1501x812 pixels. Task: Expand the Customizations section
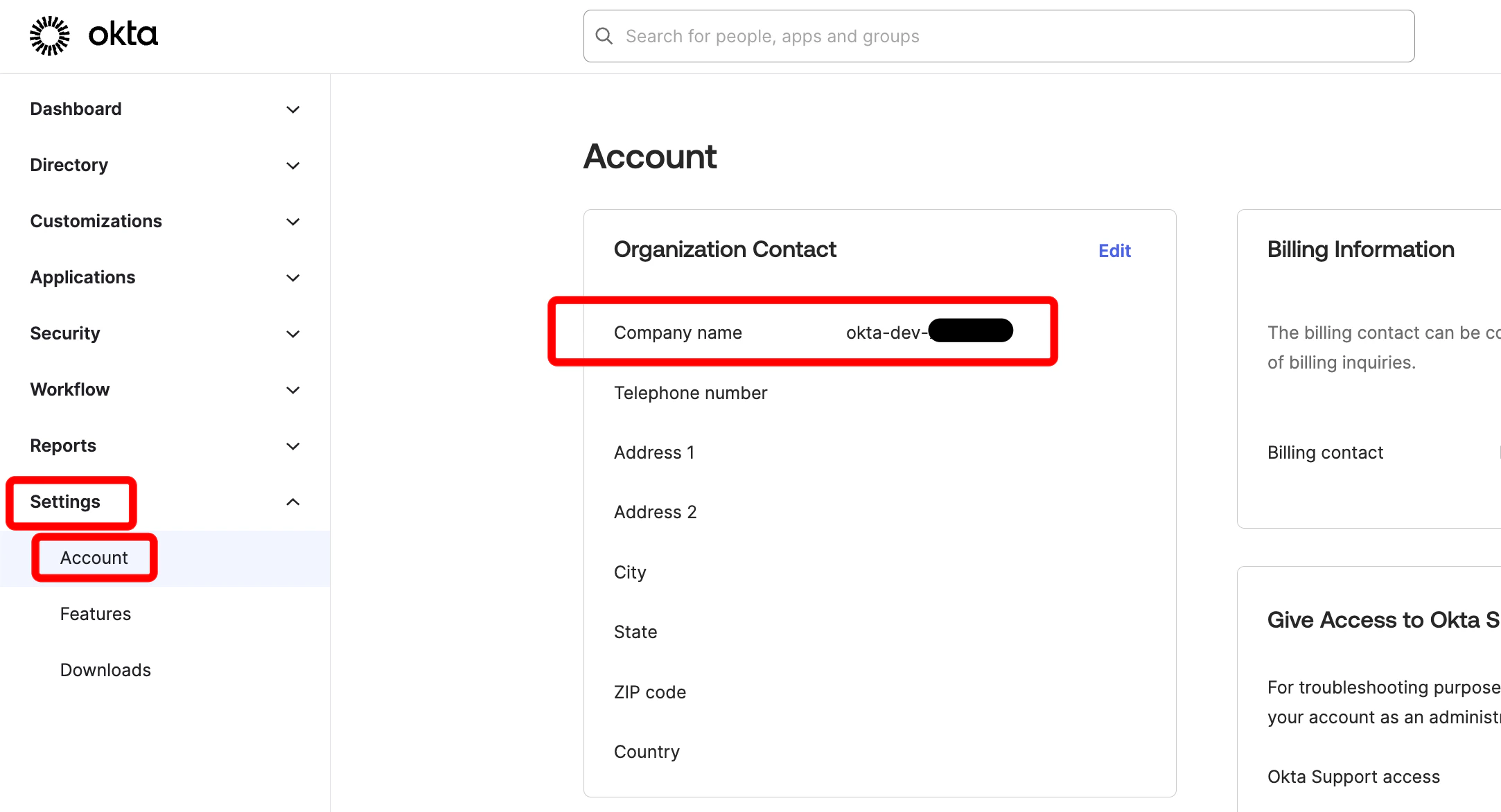coord(292,221)
